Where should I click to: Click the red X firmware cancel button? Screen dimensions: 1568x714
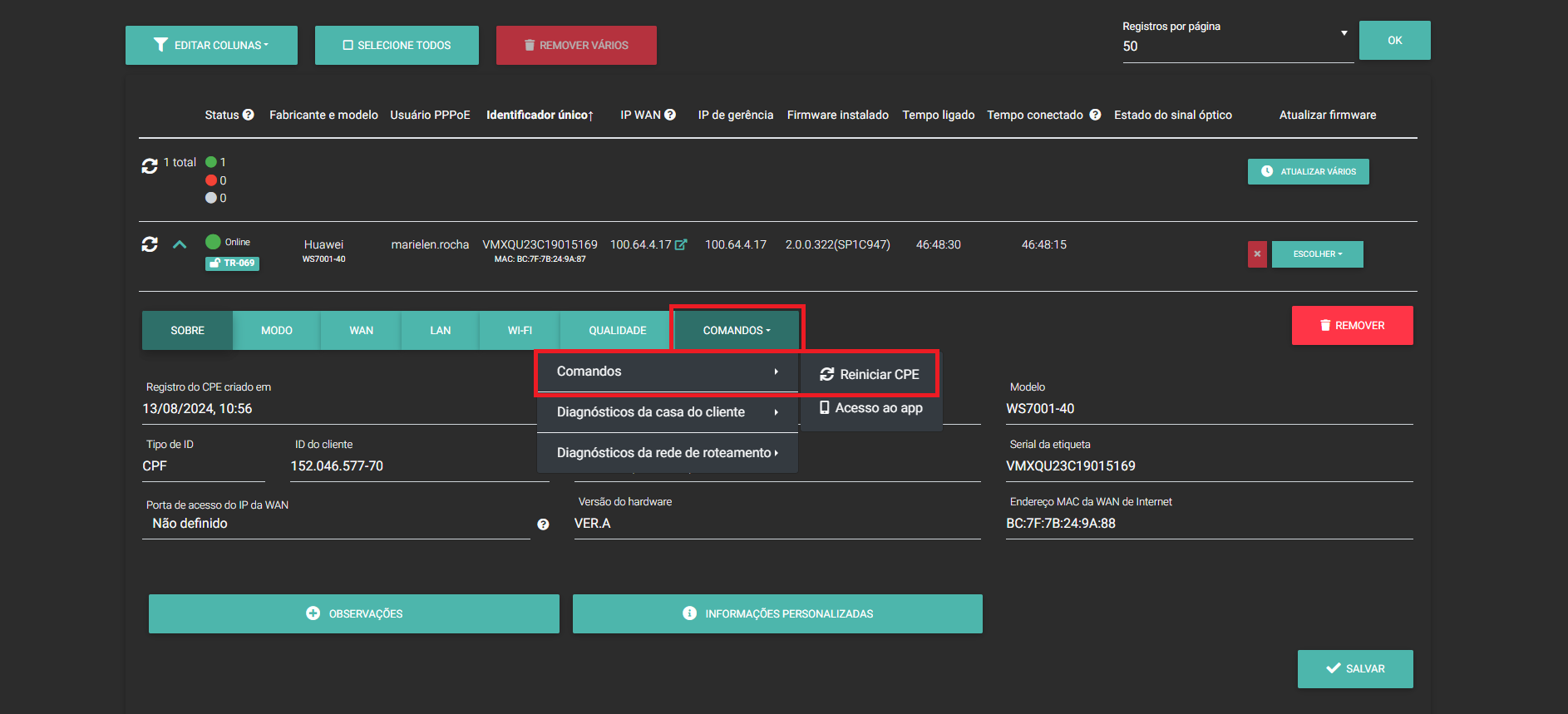click(1257, 254)
